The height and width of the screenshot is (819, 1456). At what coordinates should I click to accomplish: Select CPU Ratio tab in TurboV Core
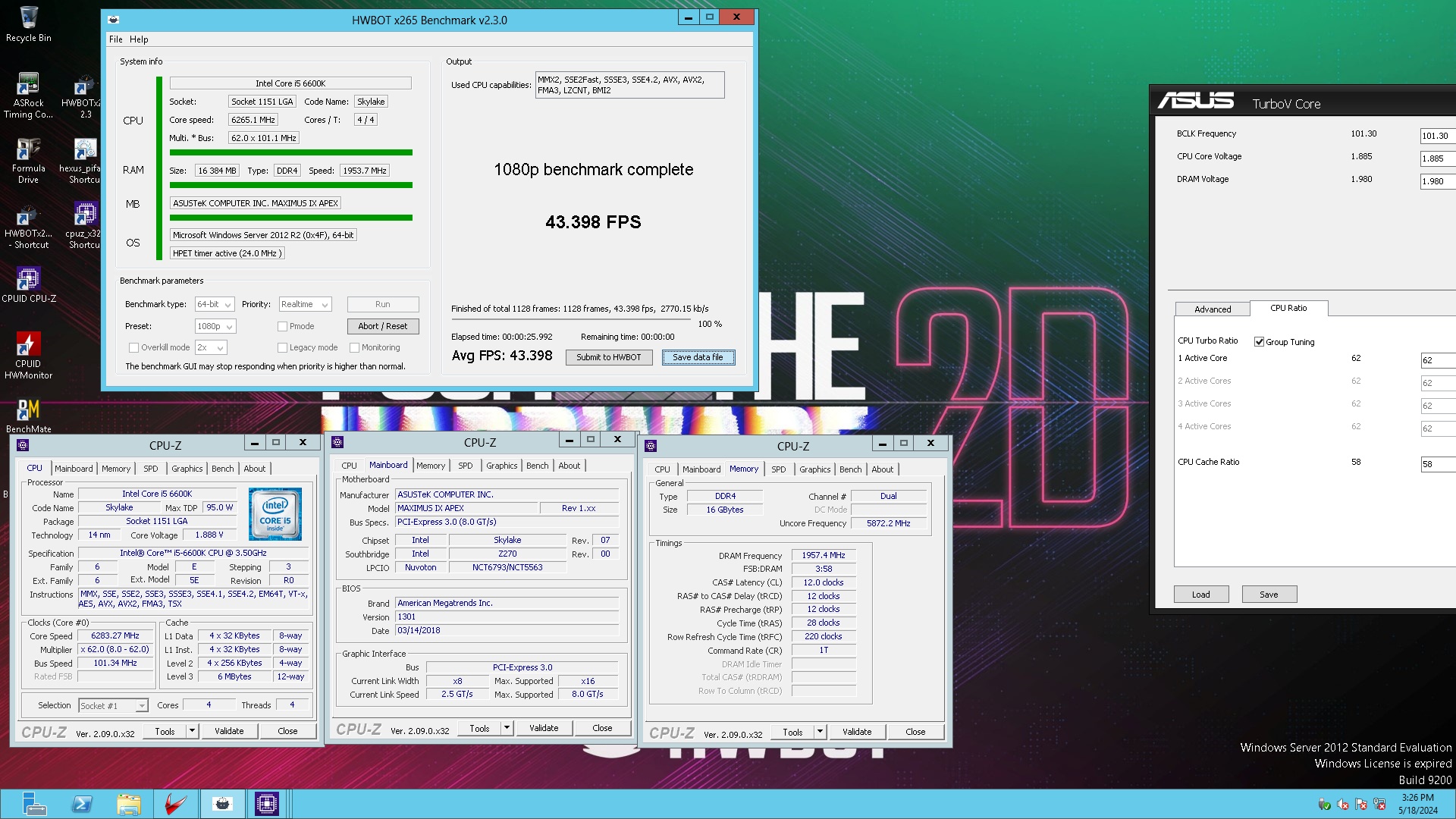click(1288, 308)
